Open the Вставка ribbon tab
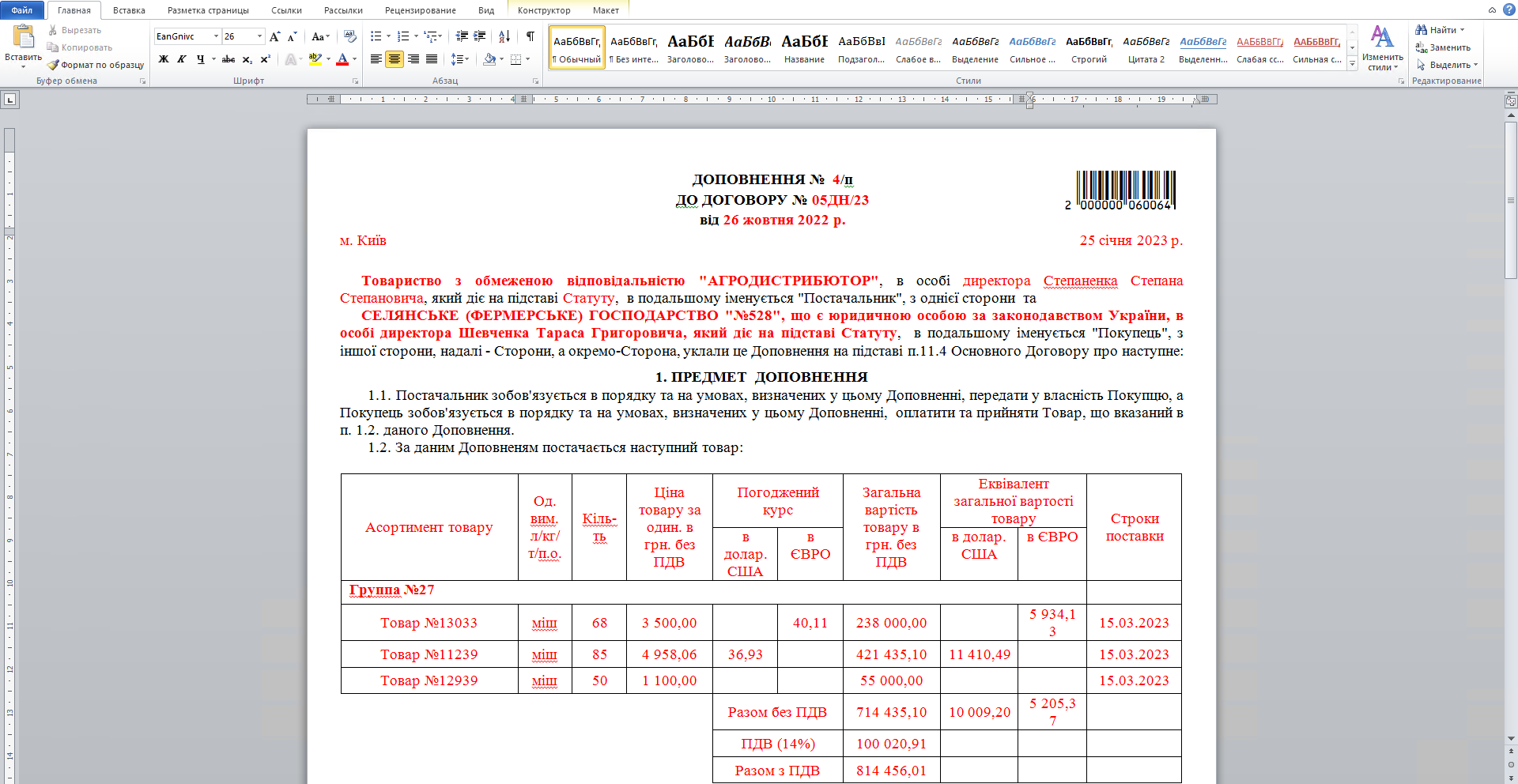1518x784 pixels. (129, 10)
